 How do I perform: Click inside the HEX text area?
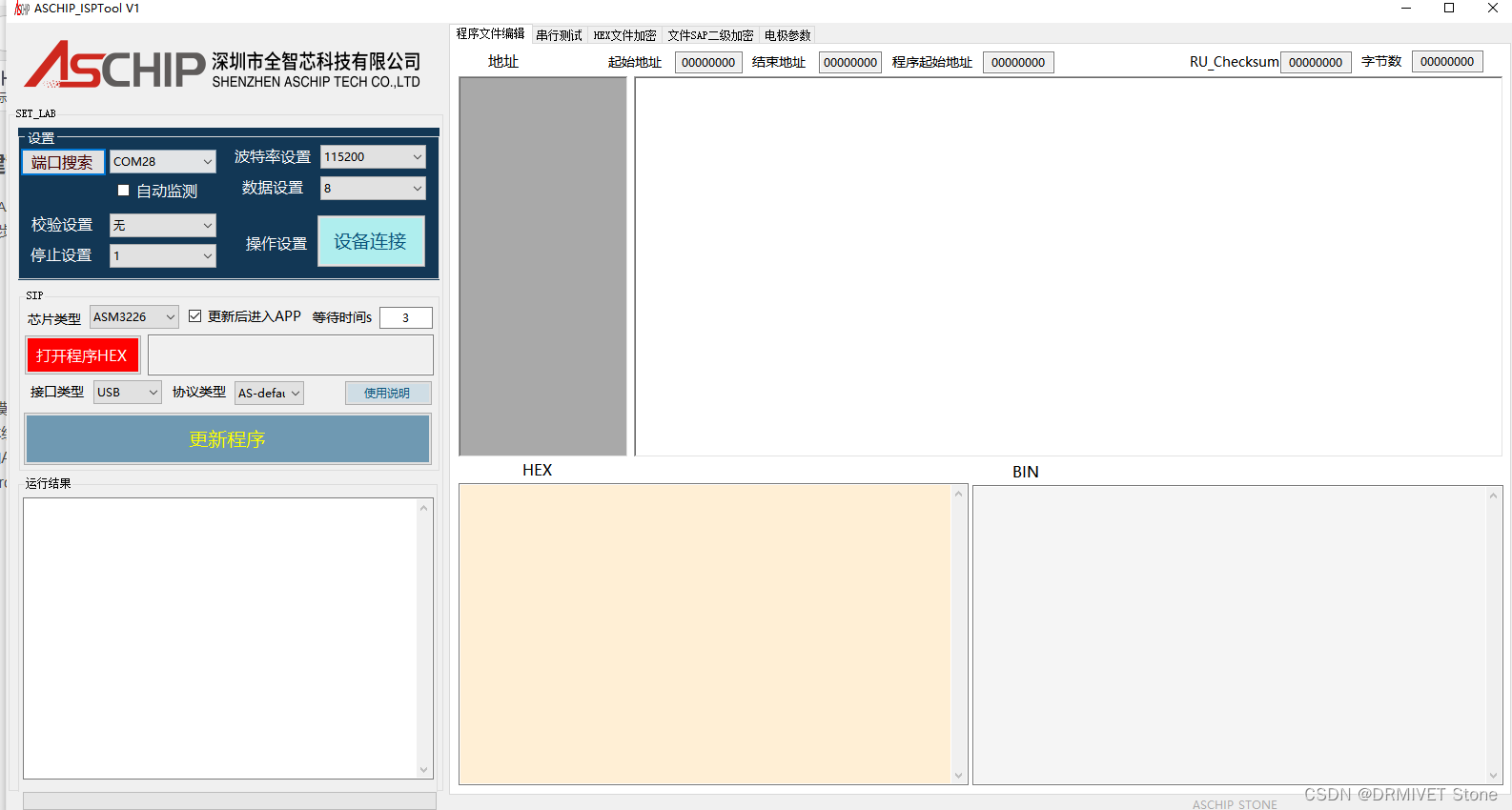tap(705, 635)
